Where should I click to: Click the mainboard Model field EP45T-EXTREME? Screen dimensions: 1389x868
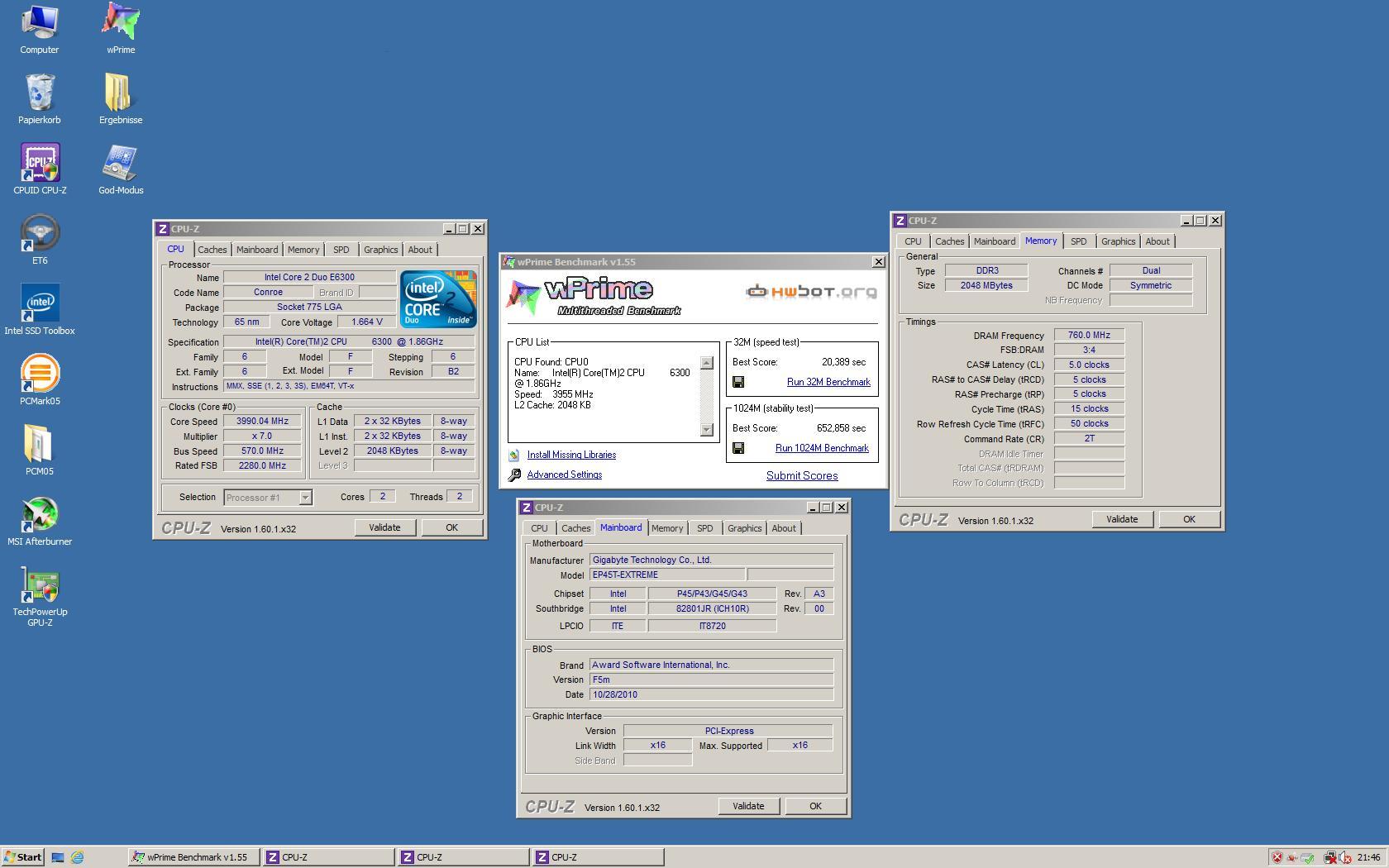tap(667, 575)
